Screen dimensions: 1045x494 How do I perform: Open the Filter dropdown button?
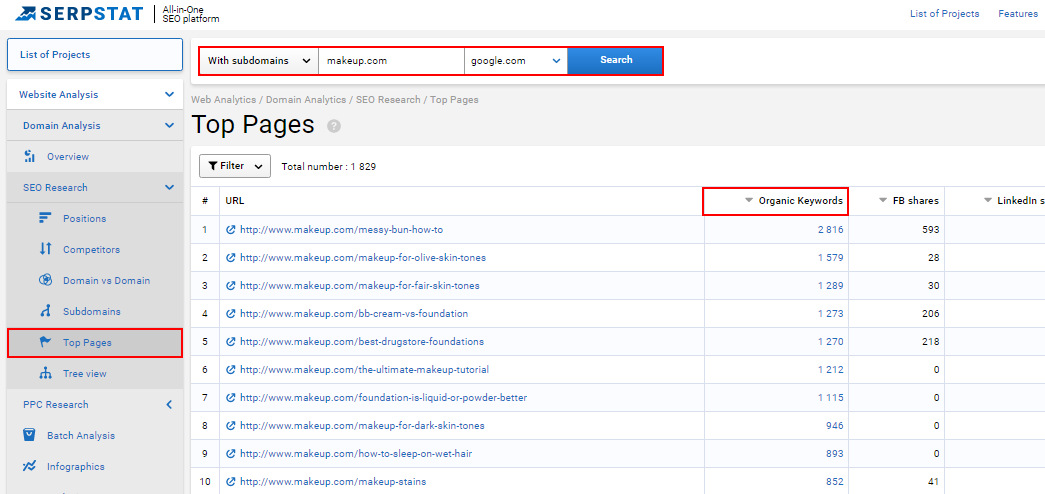pyautogui.click(x=235, y=166)
